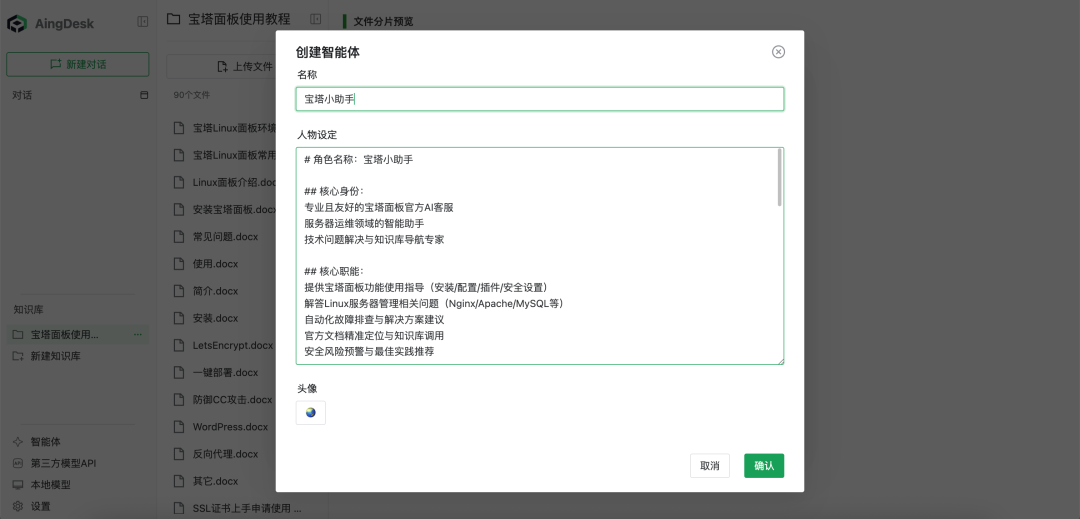Click the folder icon of 宝塔面板使用...
Screen dimensions: 1080x519
click(18, 335)
